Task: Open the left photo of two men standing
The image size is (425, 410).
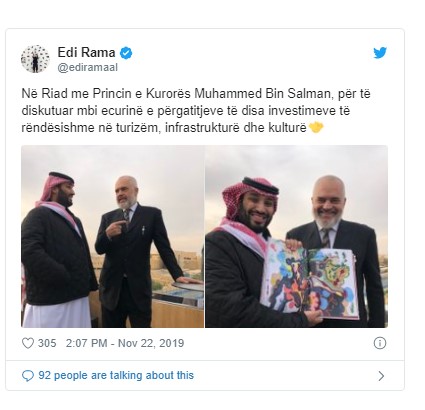Action: click(113, 236)
